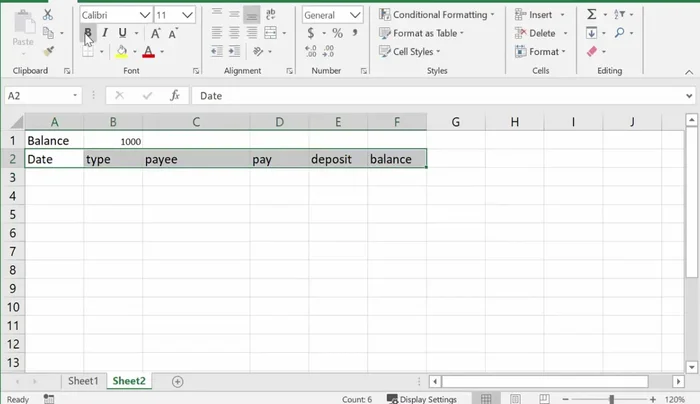
Task: Click the Insert Function fx icon
Action: (175, 95)
